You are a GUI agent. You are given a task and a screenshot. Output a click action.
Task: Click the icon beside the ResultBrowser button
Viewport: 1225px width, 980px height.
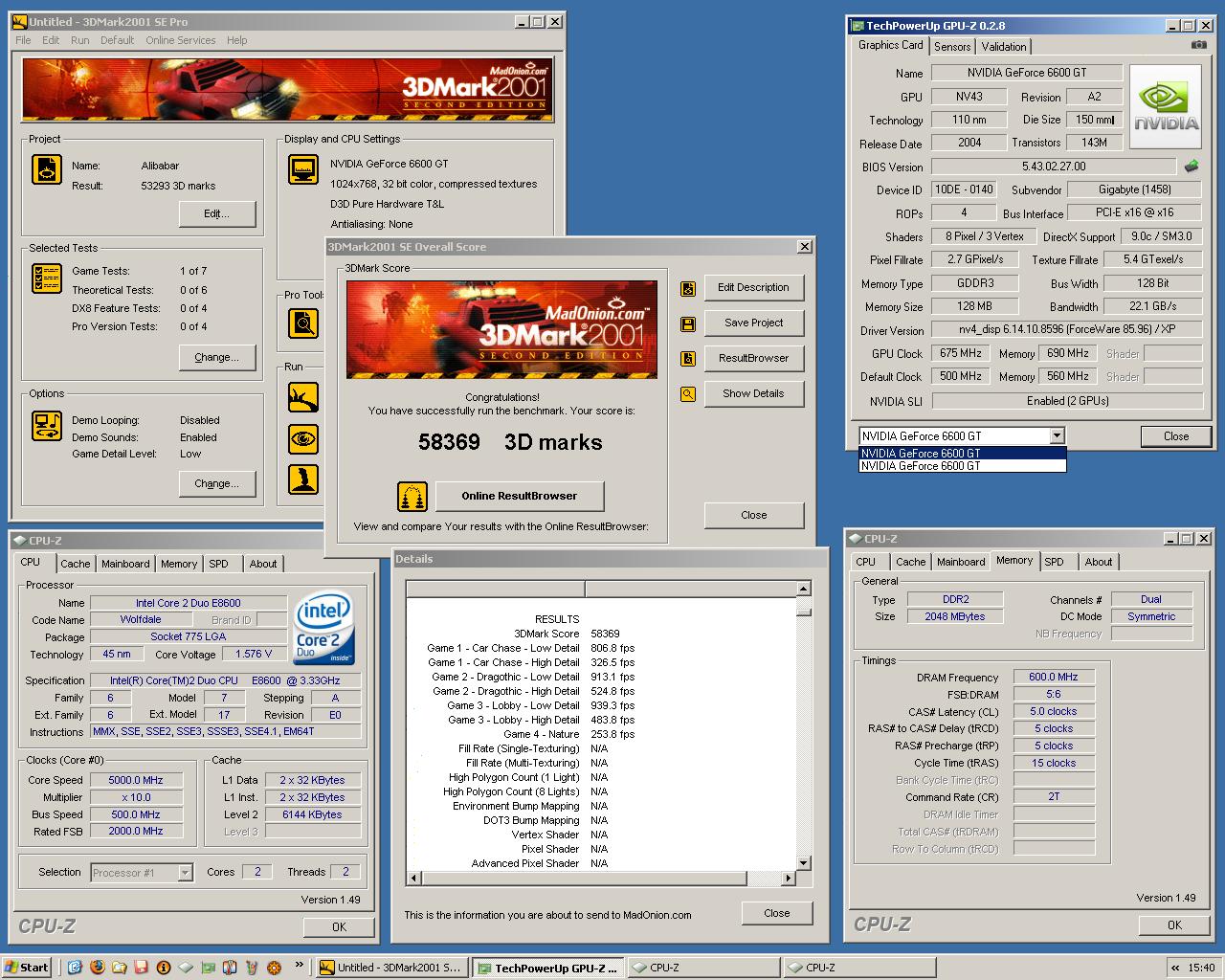[x=687, y=359]
